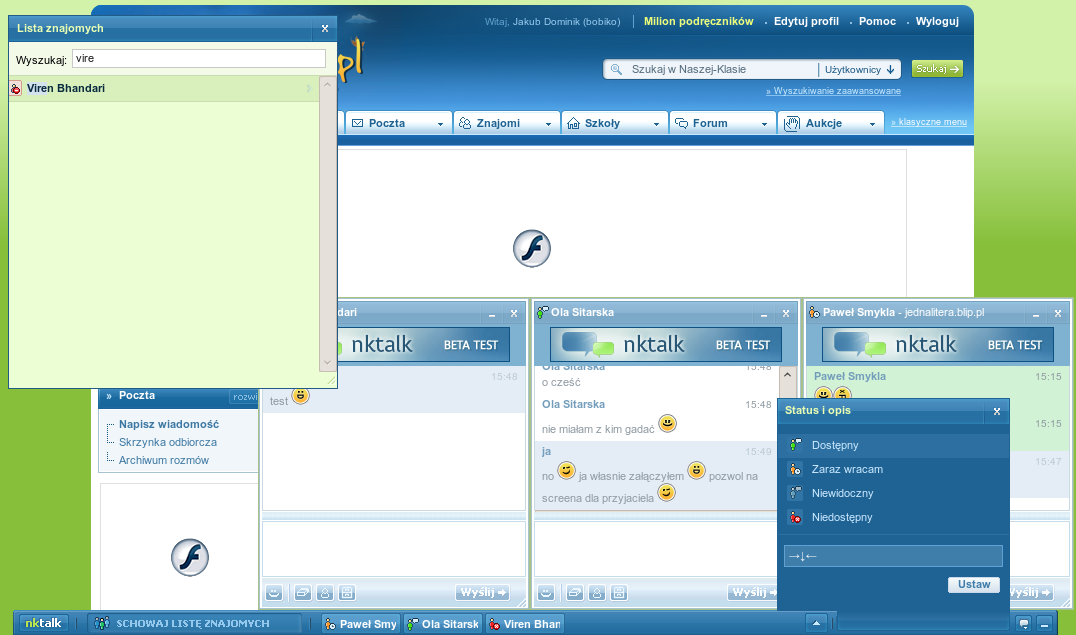Click the nktalk logo button in bottom bar

(x=43, y=623)
